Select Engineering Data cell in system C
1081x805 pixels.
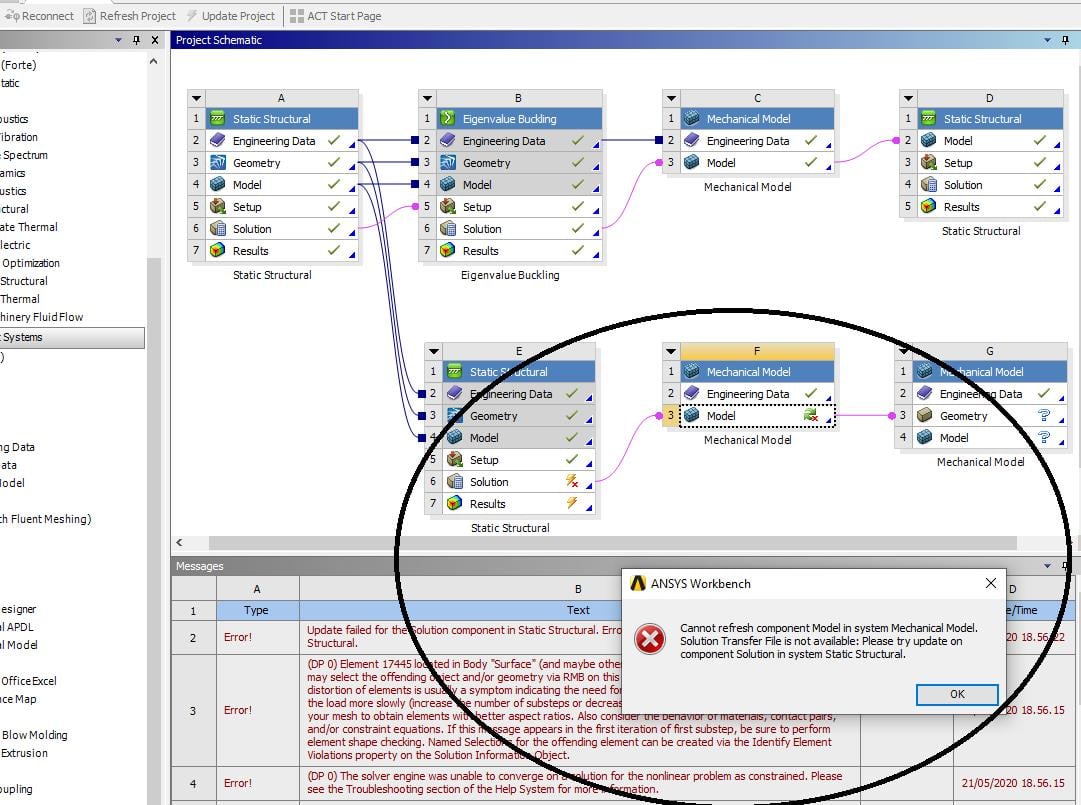758,141
